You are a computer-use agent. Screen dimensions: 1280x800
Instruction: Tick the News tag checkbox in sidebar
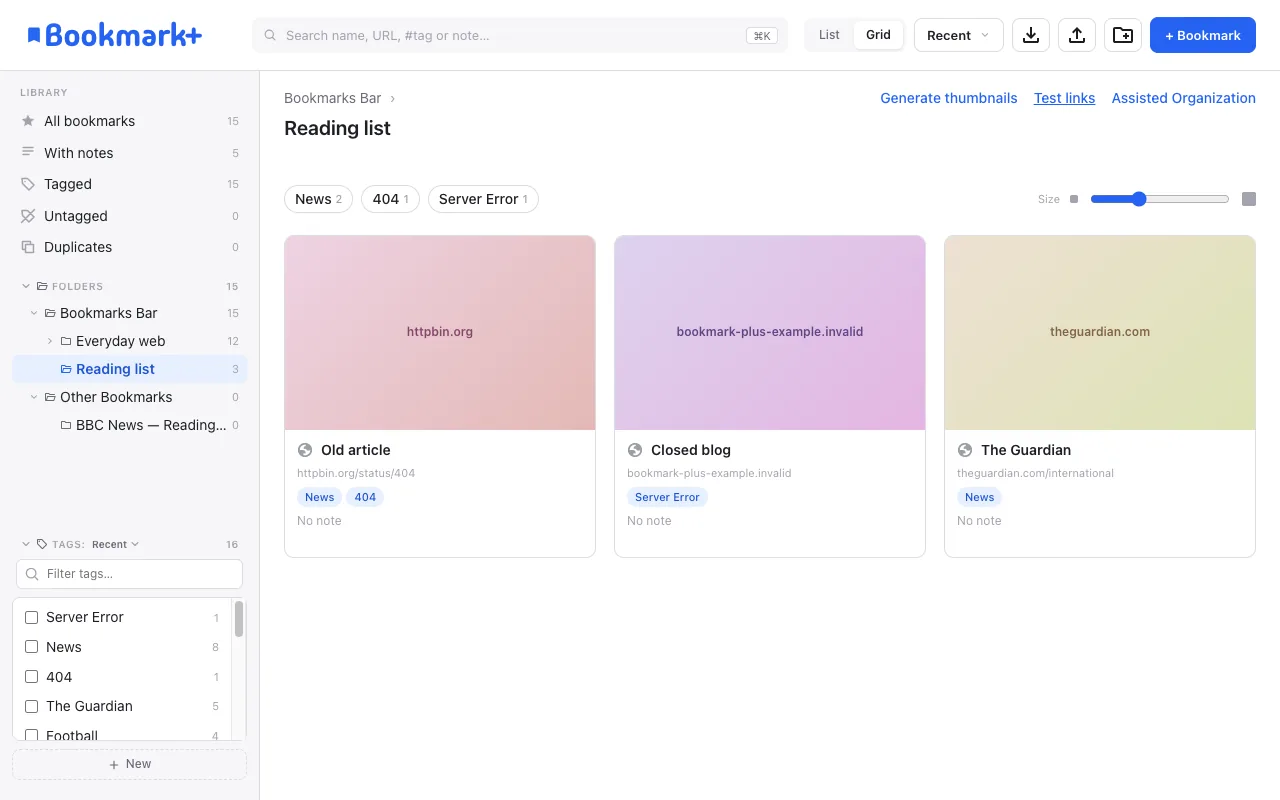[x=31, y=647]
